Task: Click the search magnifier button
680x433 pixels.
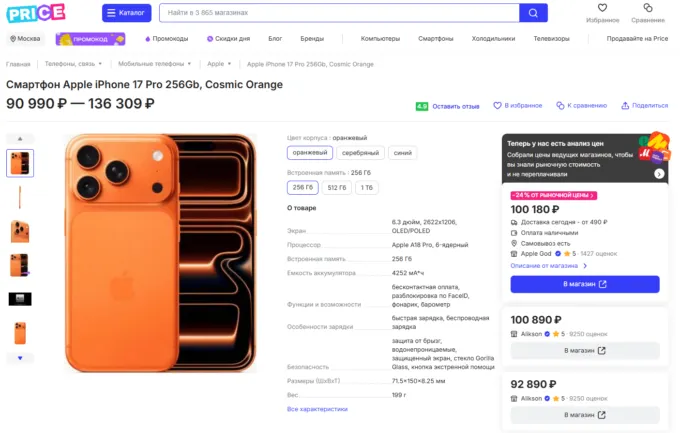Action: click(533, 13)
